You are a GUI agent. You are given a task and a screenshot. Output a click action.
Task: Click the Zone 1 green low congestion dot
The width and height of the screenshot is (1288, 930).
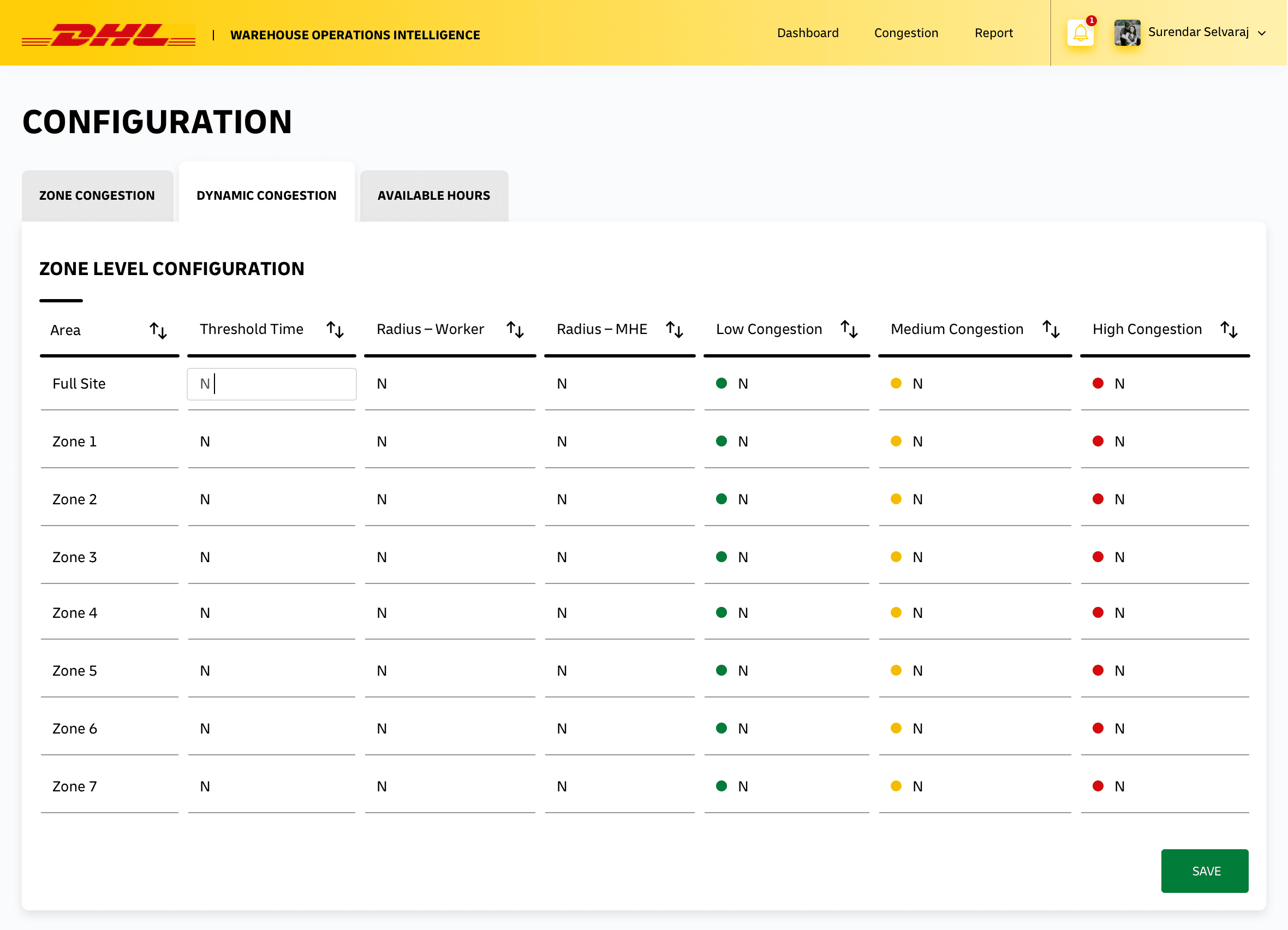point(722,442)
